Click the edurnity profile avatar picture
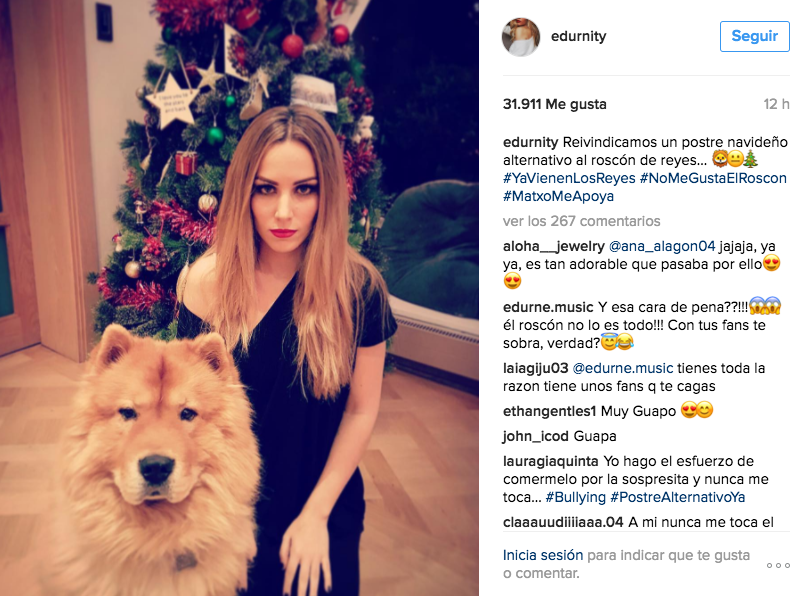This screenshot has height=596, width=811. (x=521, y=37)
